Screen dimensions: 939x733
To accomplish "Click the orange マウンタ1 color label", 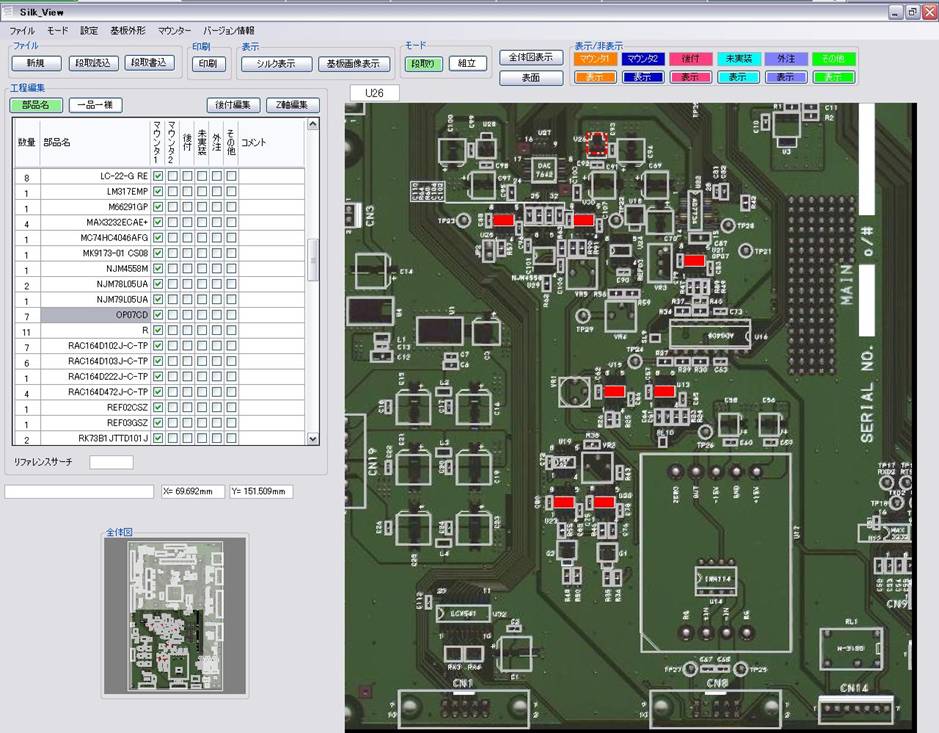I will pyautogui.click(x=594, y=59).
